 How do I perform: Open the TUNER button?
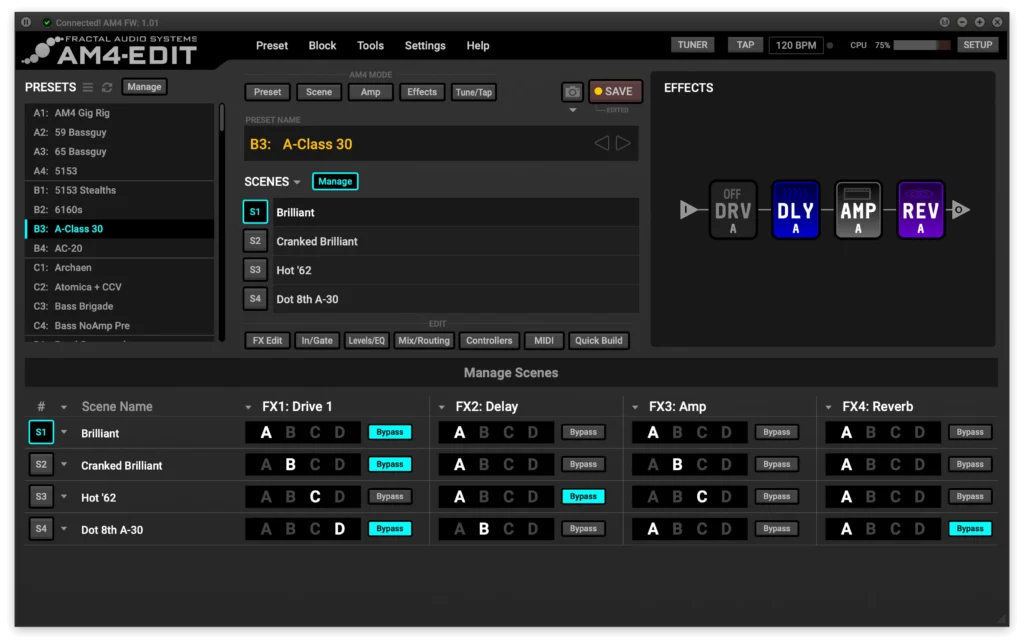coord(692,45)
